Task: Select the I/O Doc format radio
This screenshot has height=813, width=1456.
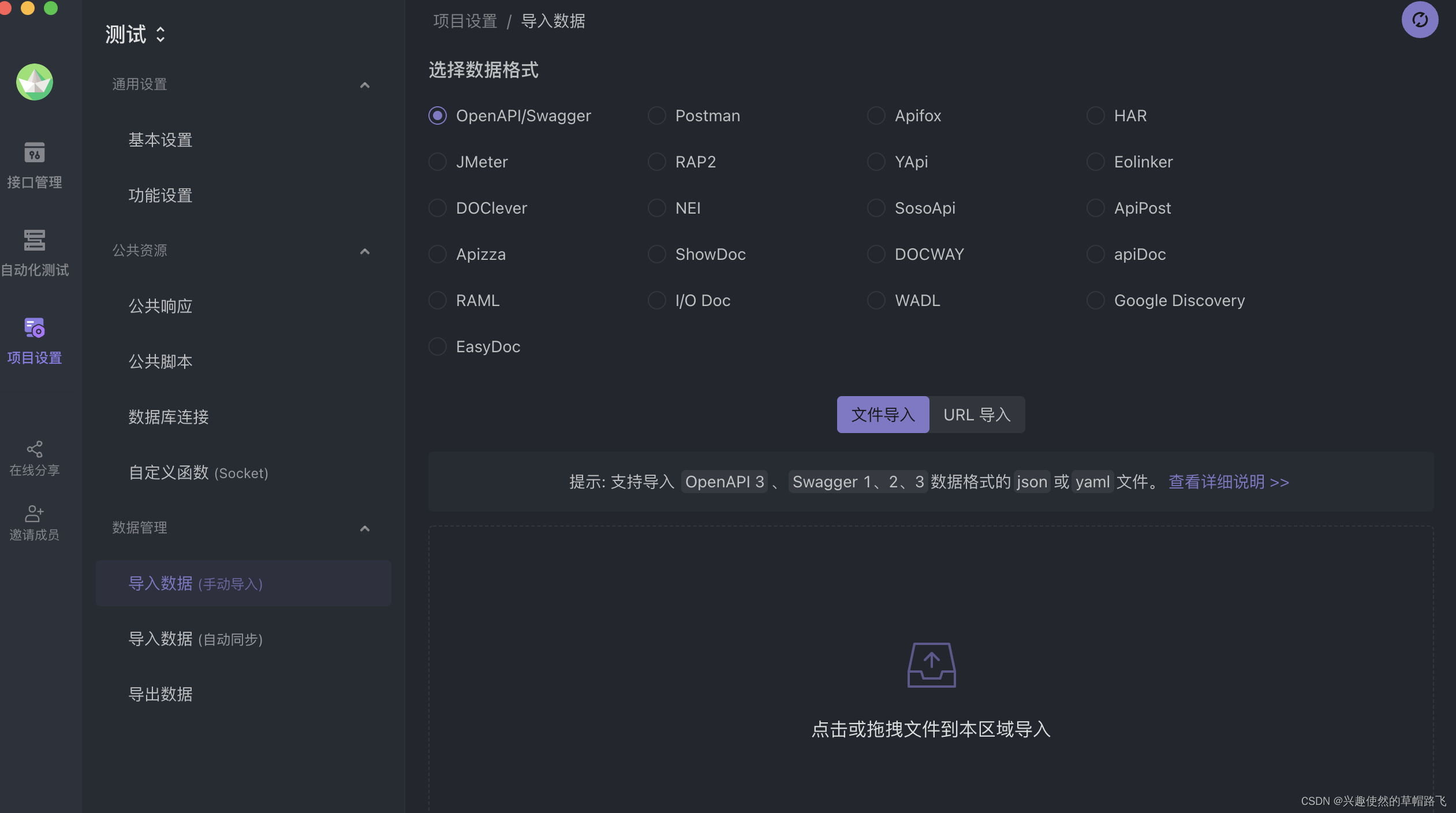Action: [x=657, y=300]
